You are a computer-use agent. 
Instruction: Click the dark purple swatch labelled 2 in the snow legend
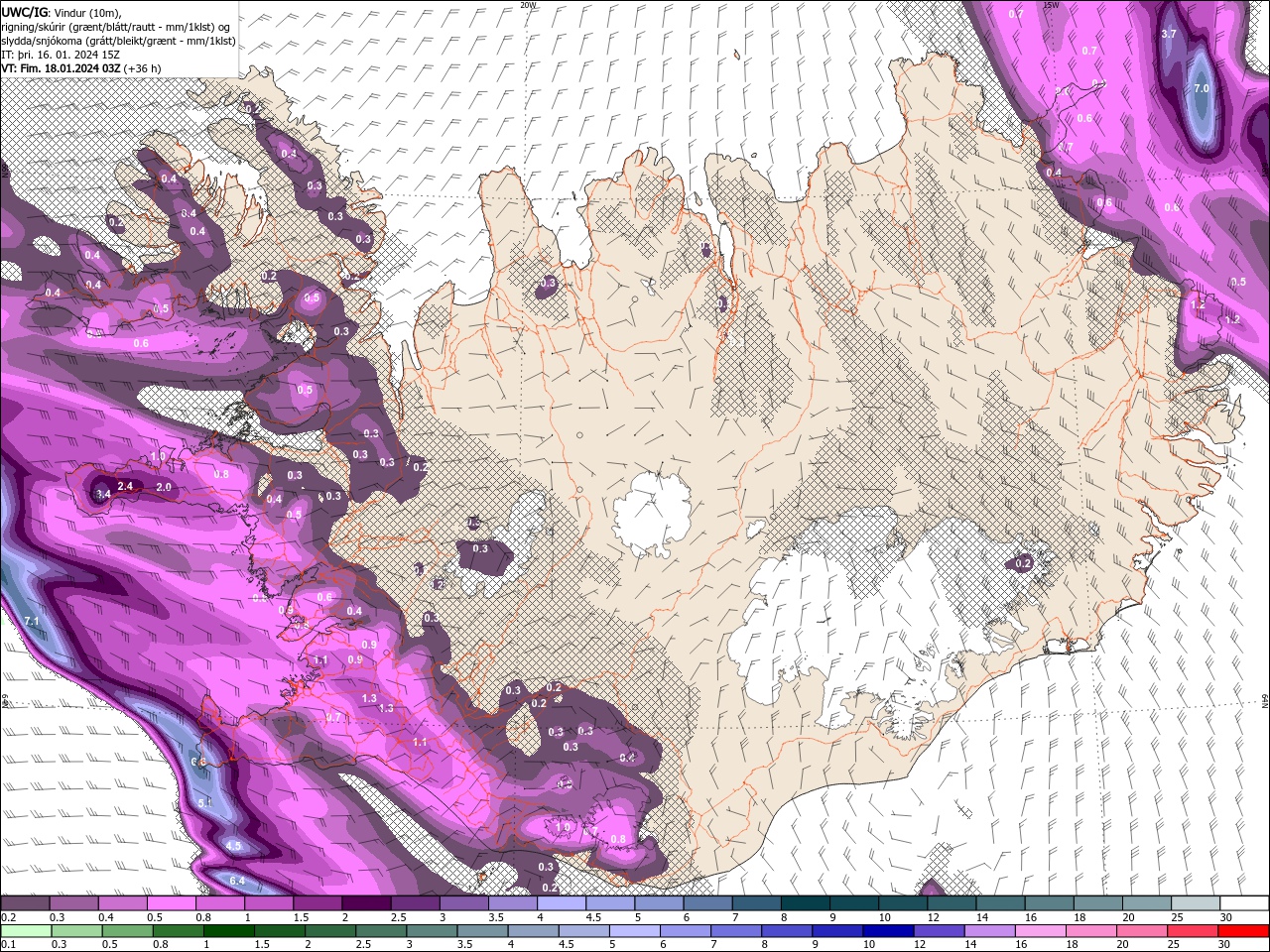[366, 903]
